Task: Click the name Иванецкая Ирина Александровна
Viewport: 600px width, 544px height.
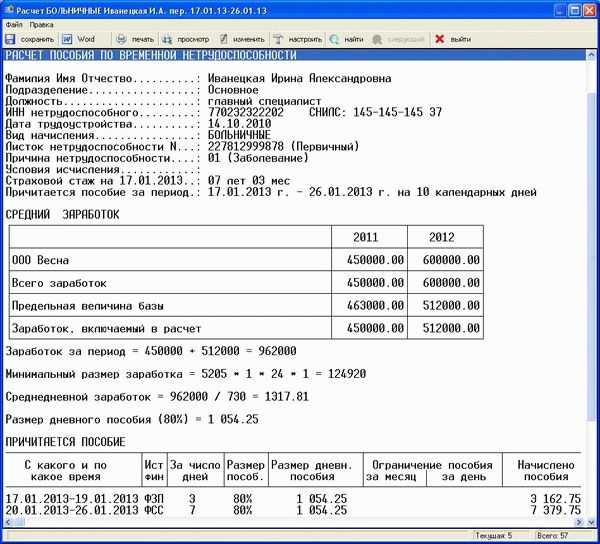Action: point(299,78)
